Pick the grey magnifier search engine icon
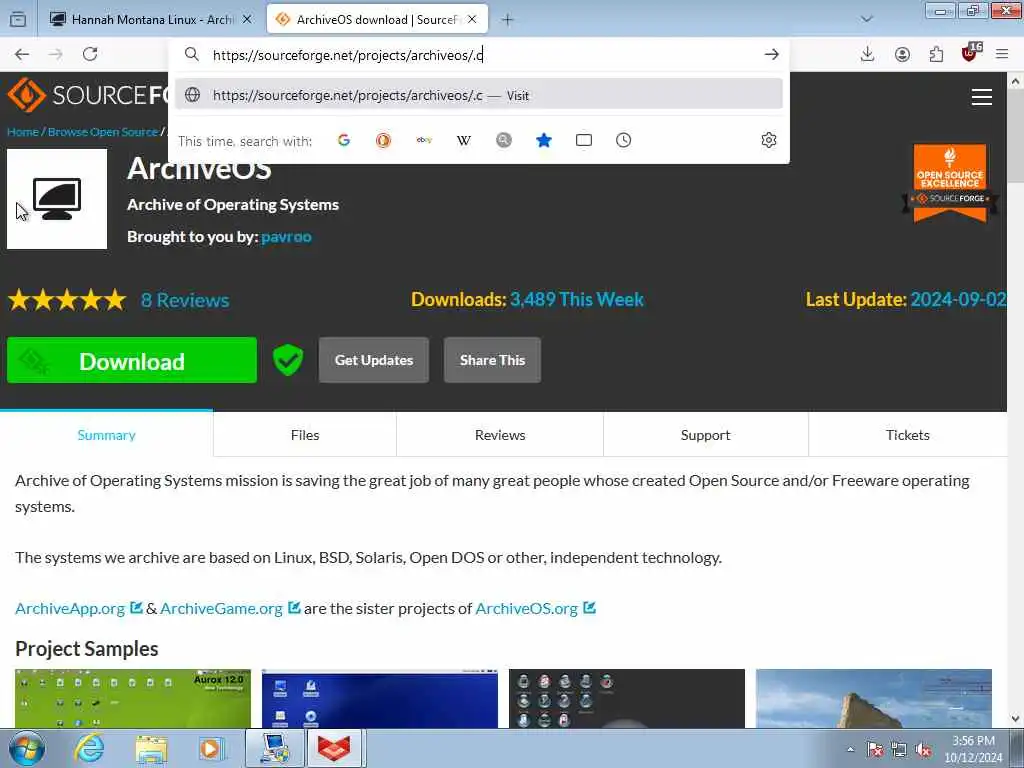 (x=504, y=140)
